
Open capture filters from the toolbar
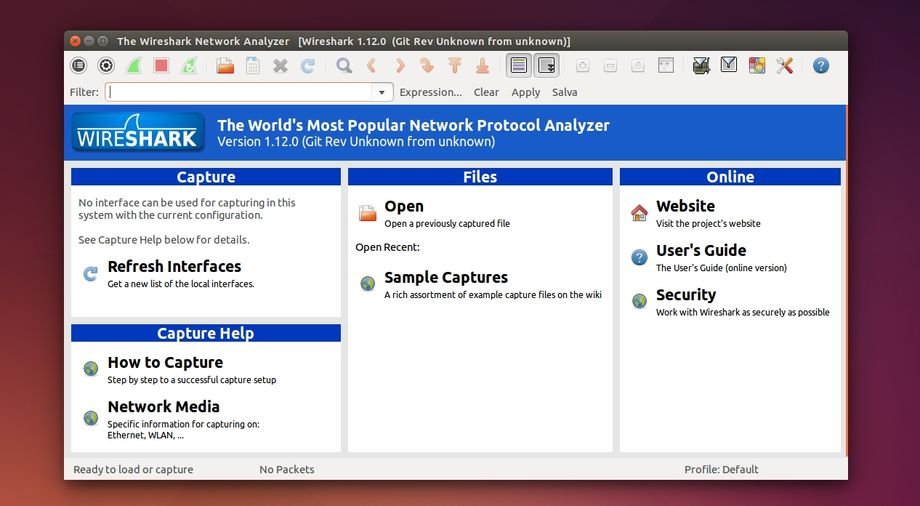(x=701, y=66)
